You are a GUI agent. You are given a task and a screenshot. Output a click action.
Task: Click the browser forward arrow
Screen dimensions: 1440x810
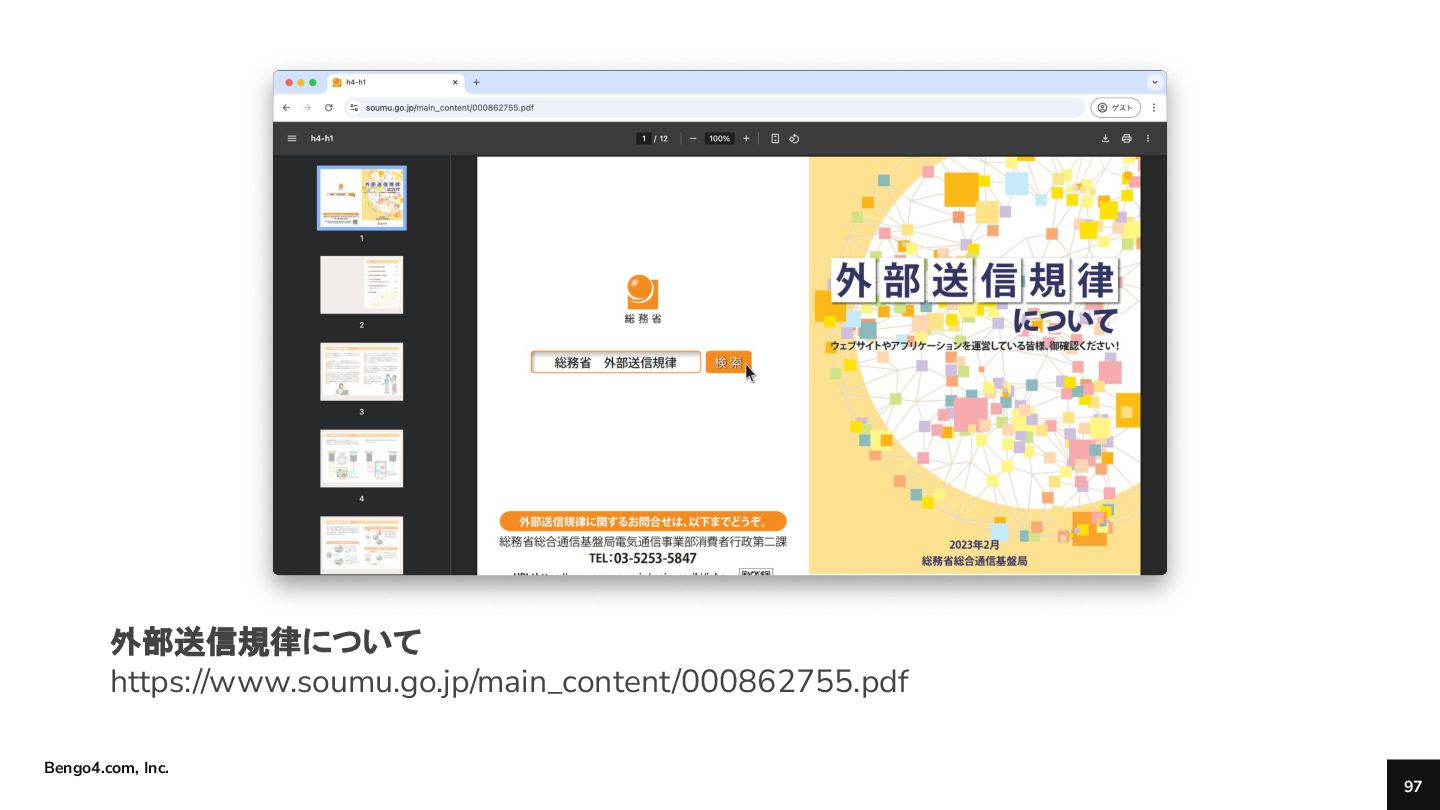click(x=307, y=107)
